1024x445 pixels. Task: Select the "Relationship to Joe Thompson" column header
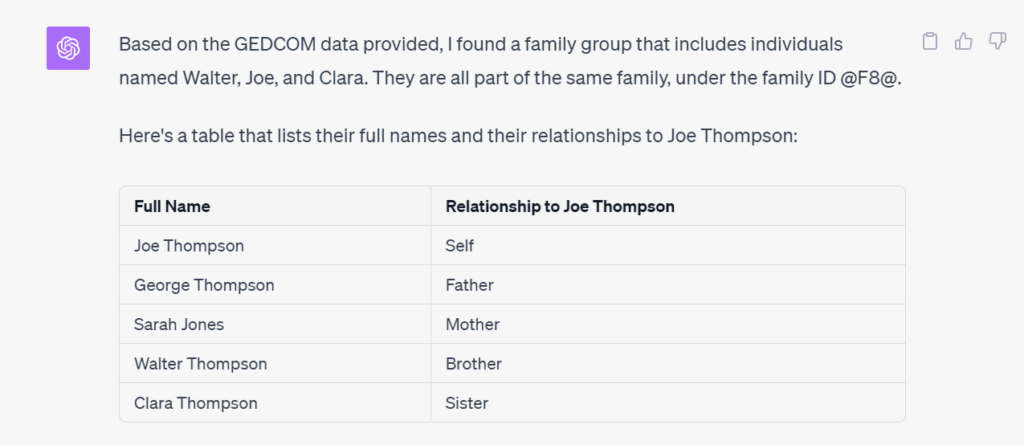pos(667,206)
